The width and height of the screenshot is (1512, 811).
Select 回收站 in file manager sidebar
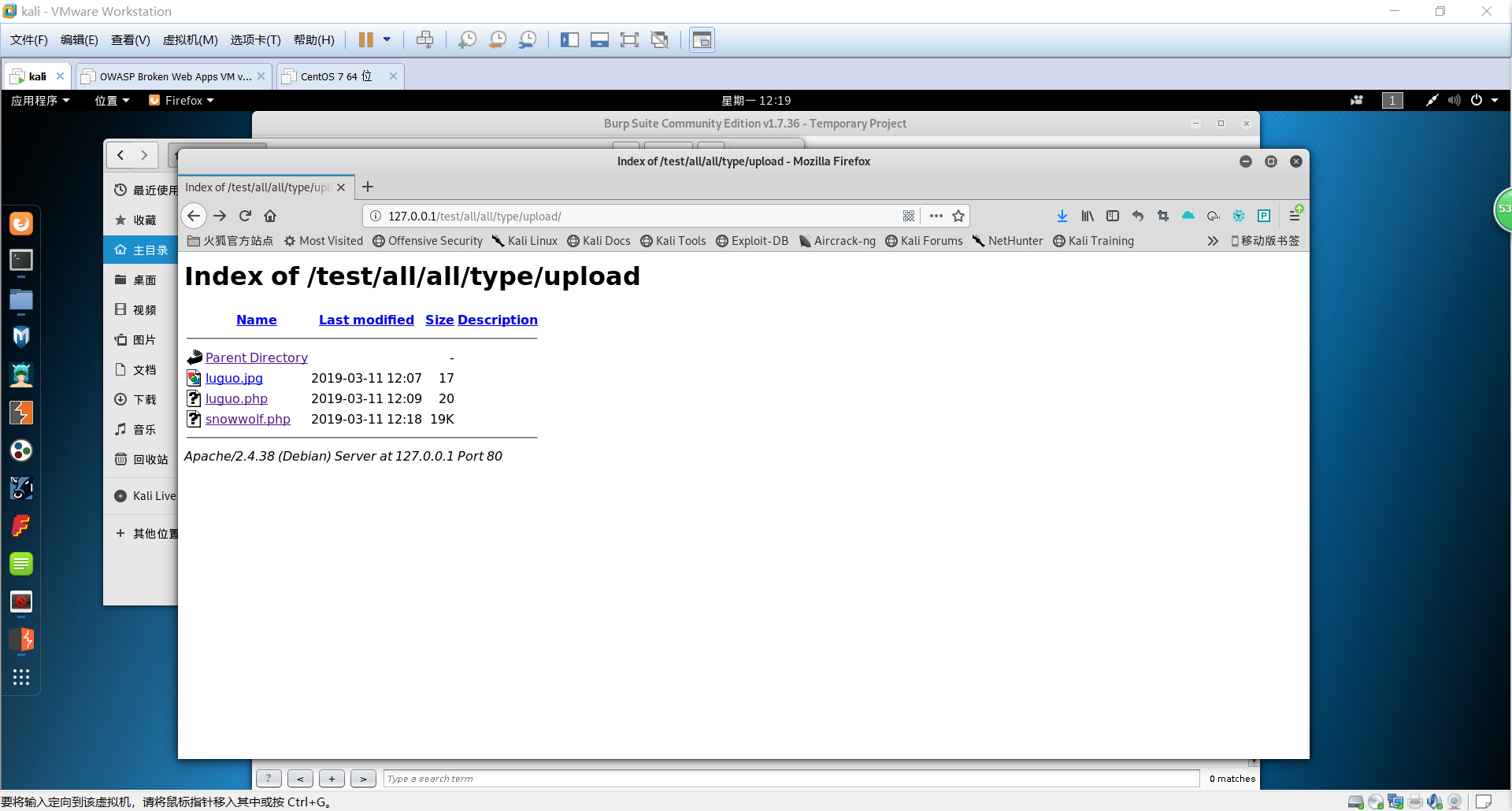[x=141, y=460]
